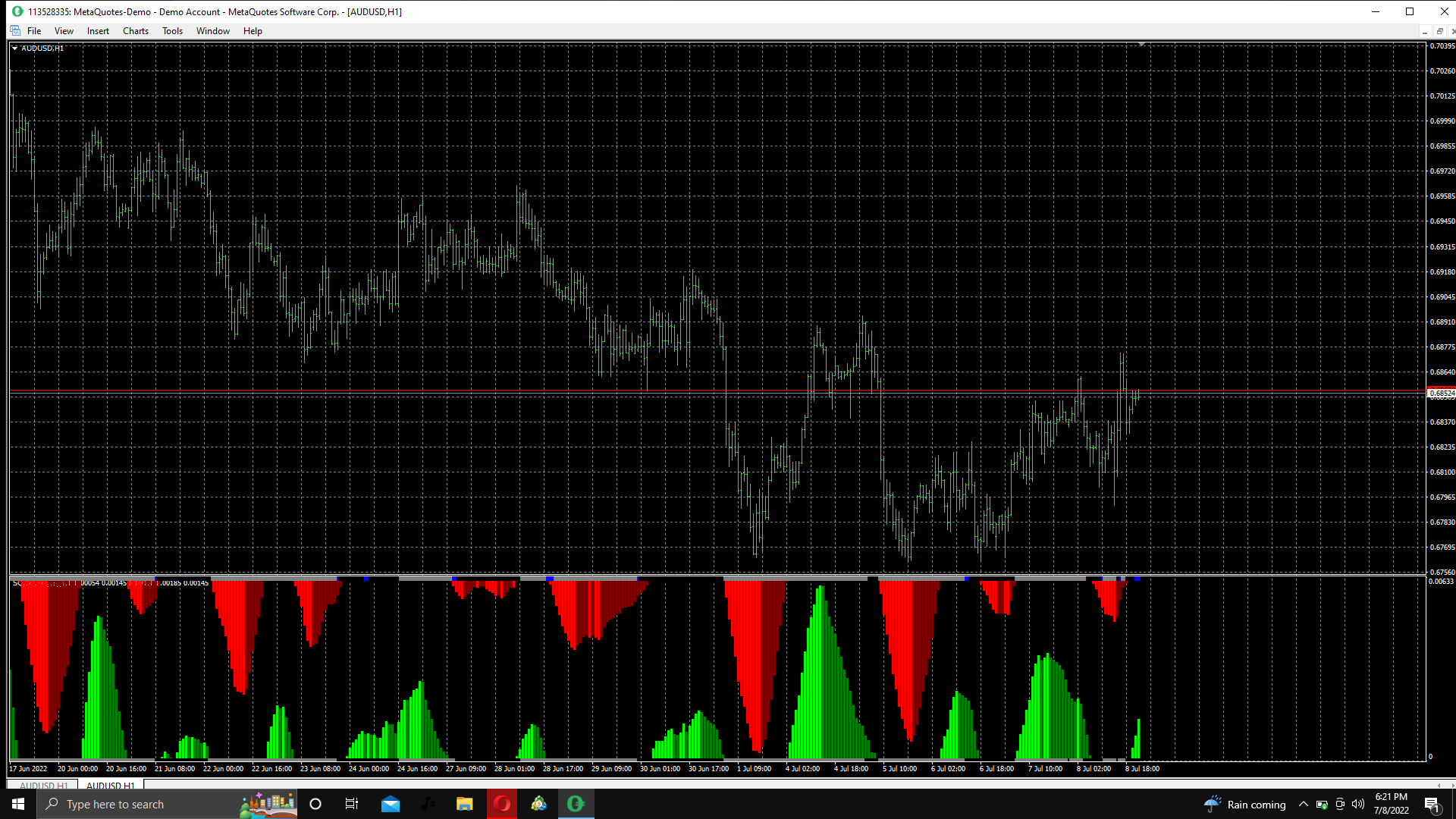The height and width of the screenshot is (819, 1456).
Task: Open Opera browser from taskbar
Action: click(501, 804)
